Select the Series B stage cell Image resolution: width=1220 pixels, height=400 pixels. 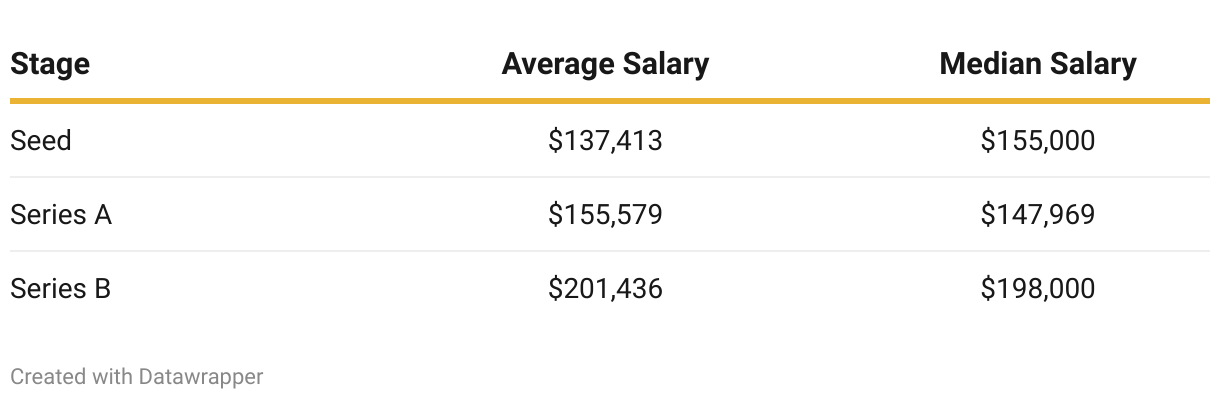60,289
